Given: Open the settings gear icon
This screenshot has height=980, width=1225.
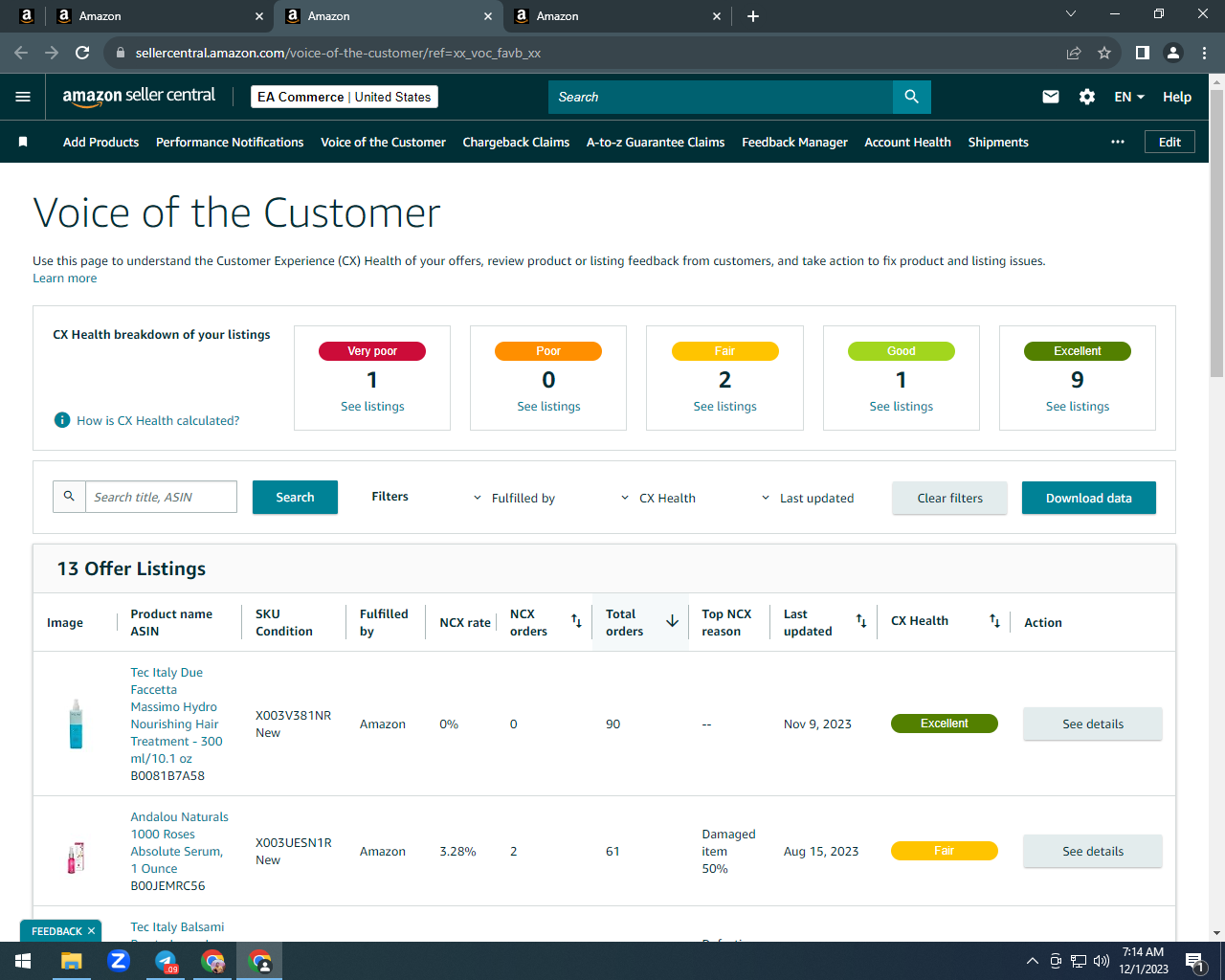Looking at the screenshot, I should [x=1087, y=97].
